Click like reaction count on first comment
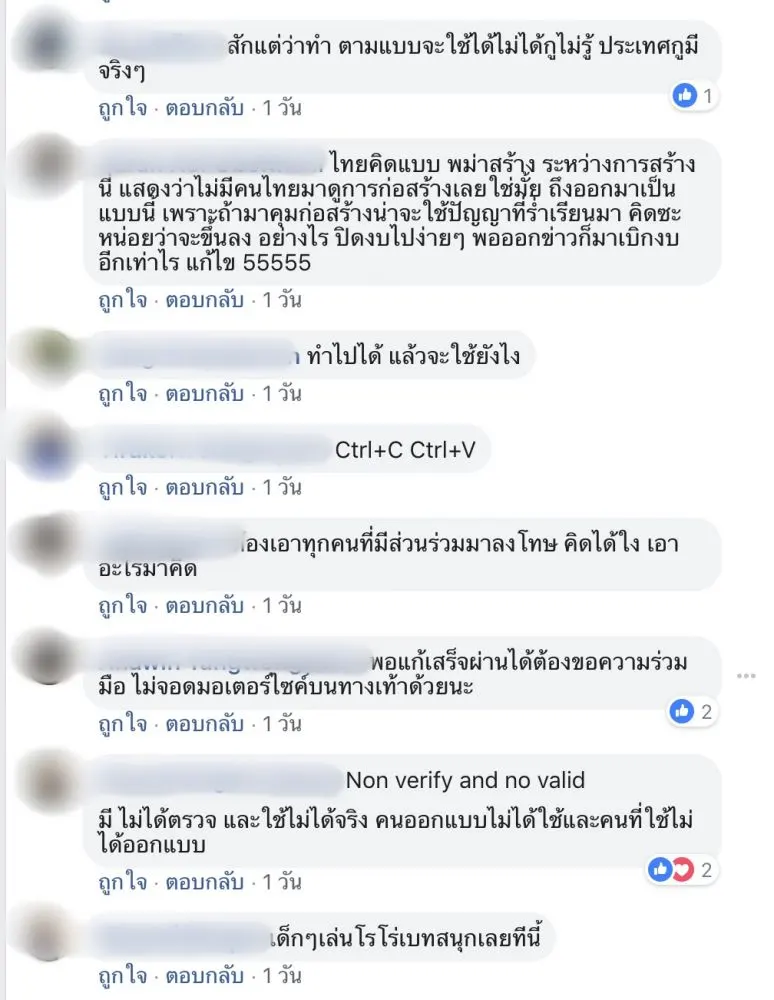774x1000 pixels. point(694,96)
